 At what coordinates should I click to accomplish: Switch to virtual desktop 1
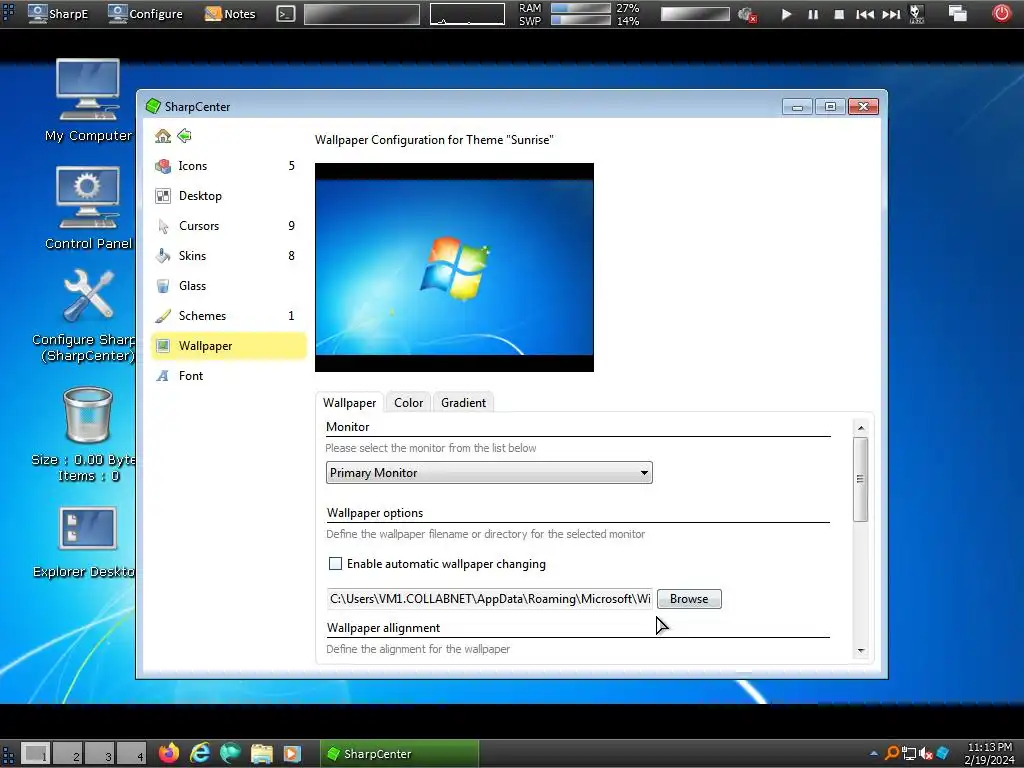(36, 754)
